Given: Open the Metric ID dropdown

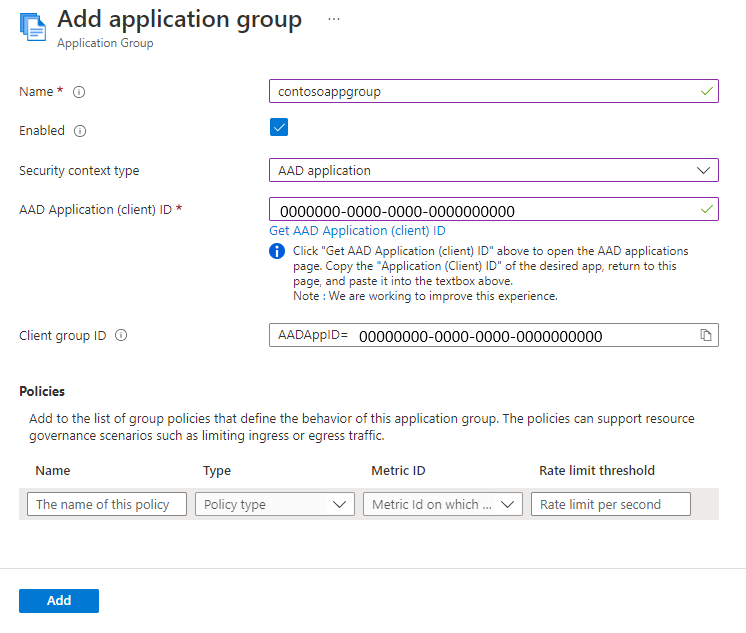Looking at the screenshot, I should coord(442,504).
